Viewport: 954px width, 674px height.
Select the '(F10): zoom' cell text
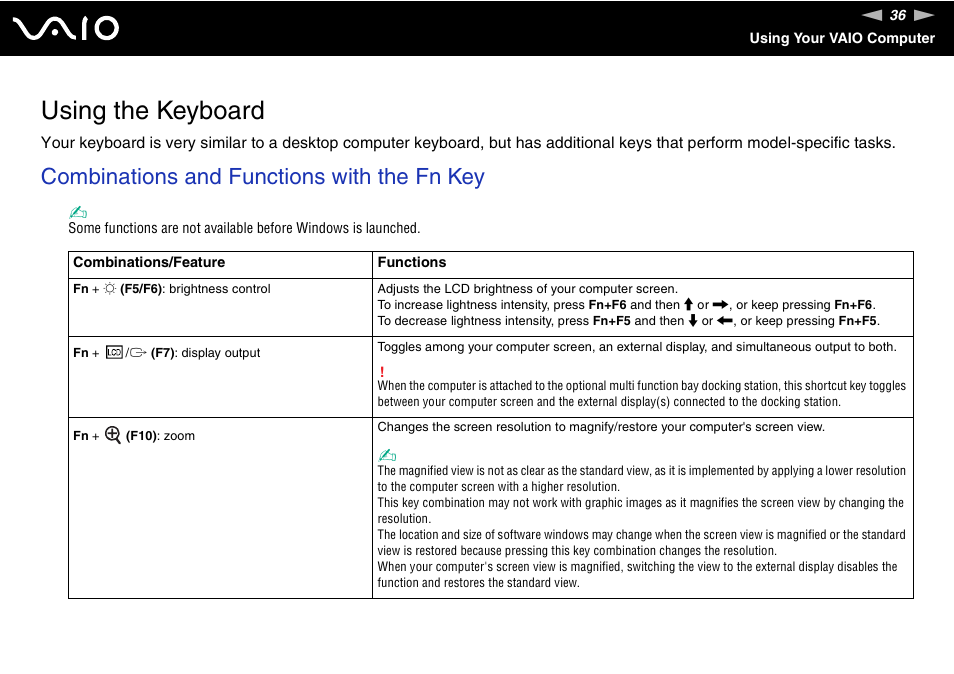click(160, 436)
